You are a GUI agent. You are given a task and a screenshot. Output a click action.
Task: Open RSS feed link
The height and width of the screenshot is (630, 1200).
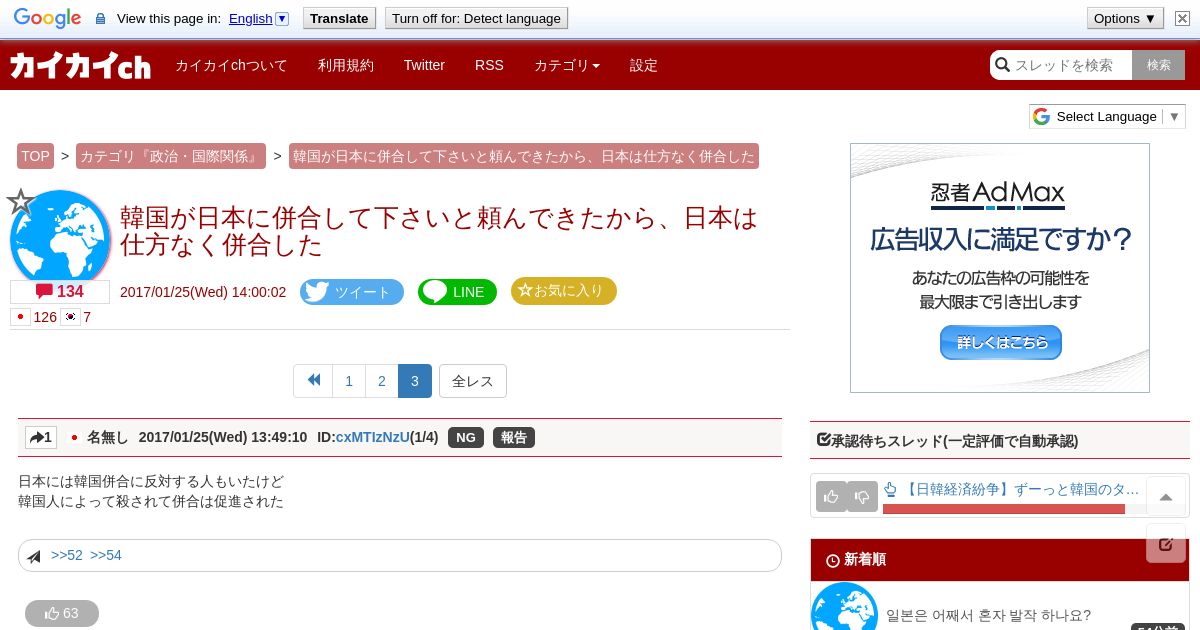click(489, 65)
